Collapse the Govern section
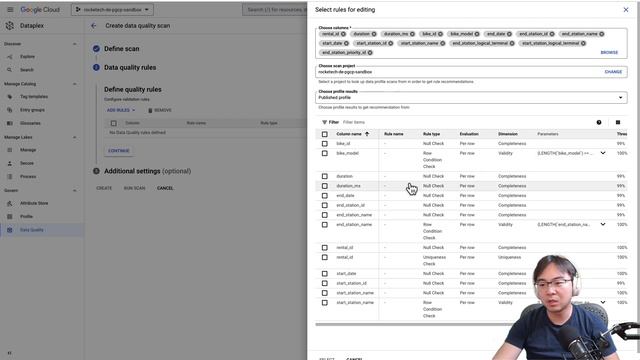 pos(74,191)
